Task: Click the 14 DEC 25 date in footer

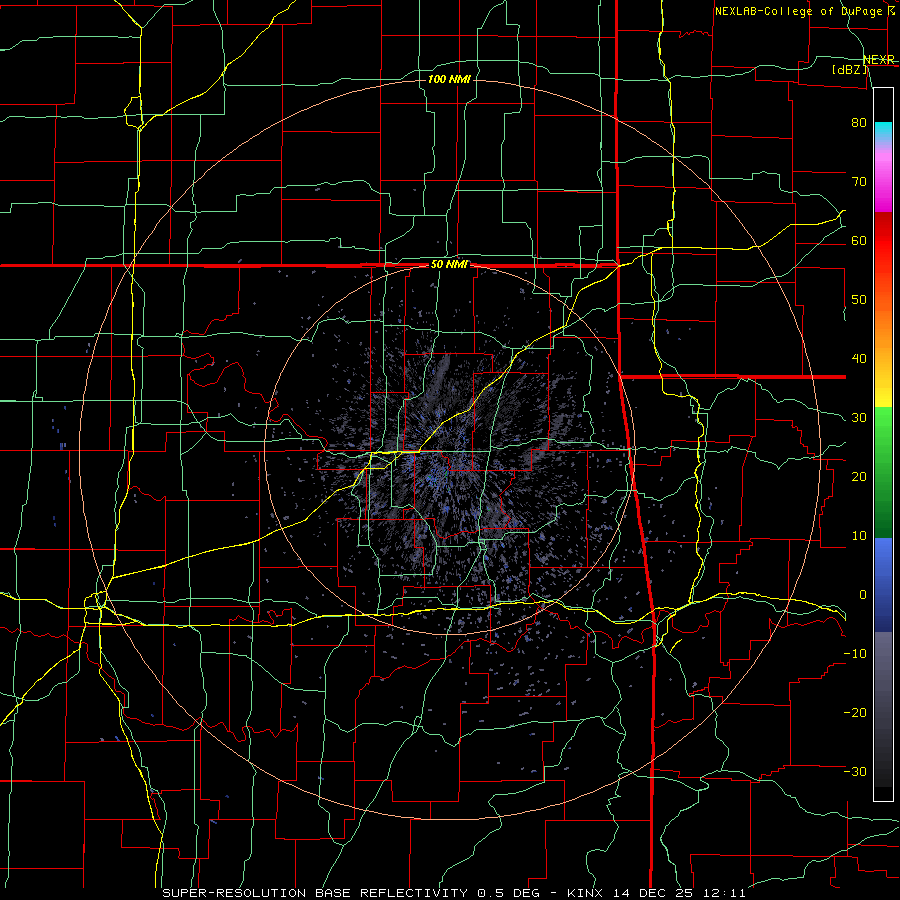Action: (x=654, y=893)
